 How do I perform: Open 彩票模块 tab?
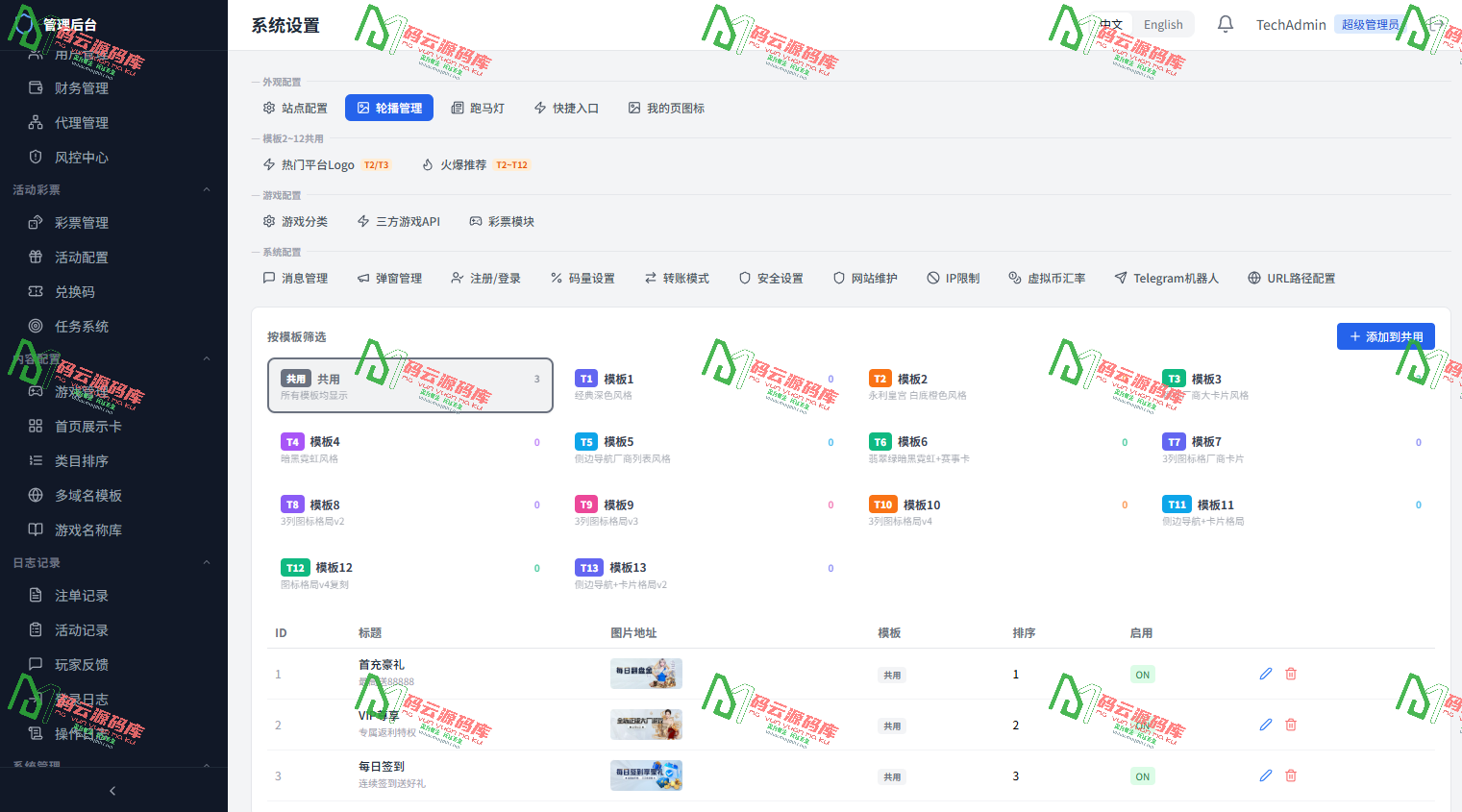pos(502,221)
